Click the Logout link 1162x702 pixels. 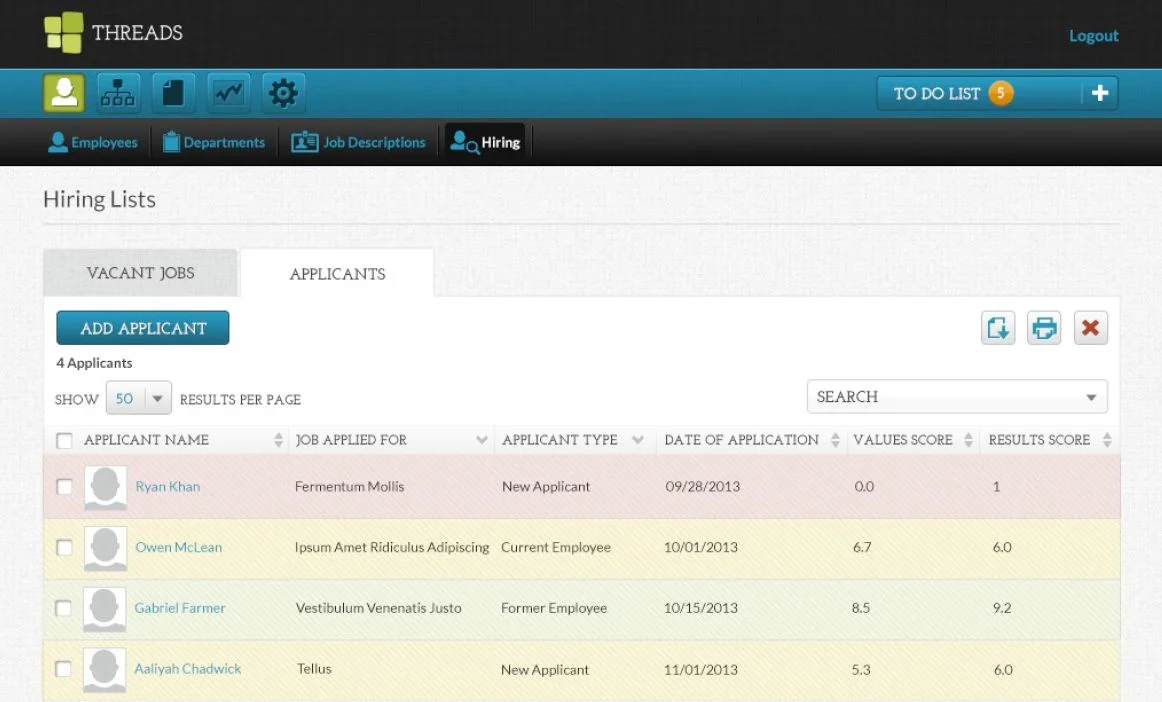point(1094,36)
